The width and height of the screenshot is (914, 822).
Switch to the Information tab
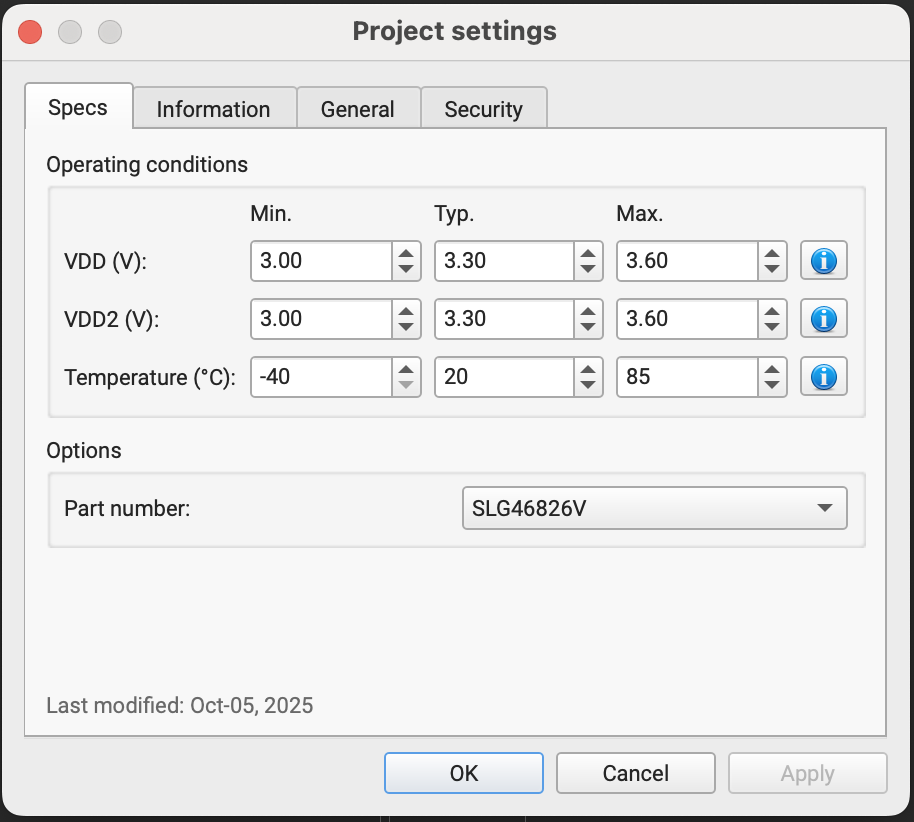[214, 108]
